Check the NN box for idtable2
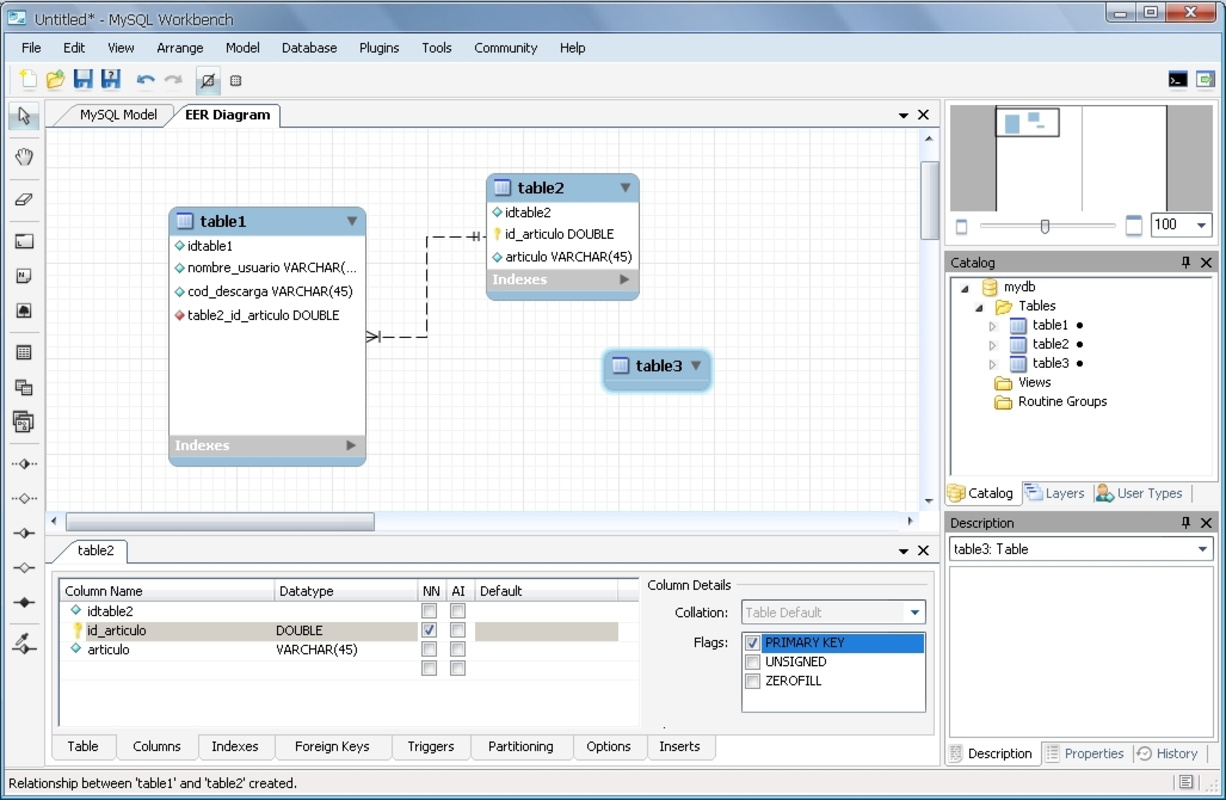Screen dimensions: 1226x800 point(429,611)
